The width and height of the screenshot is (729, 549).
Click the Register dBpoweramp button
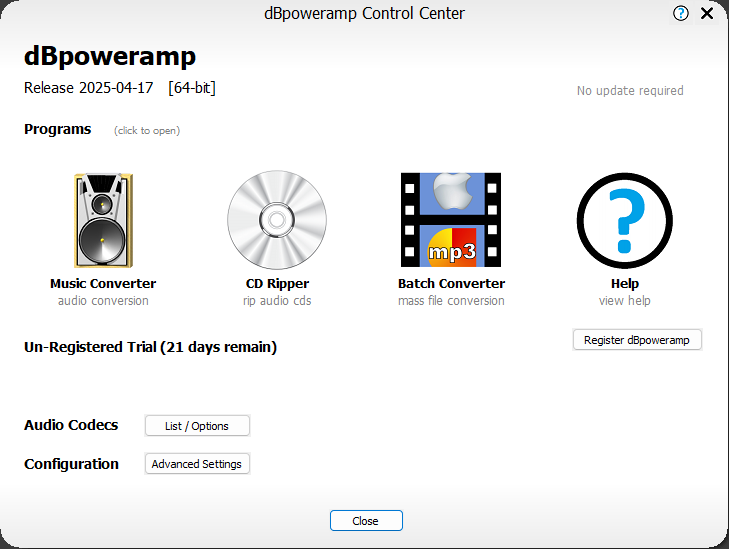click(x=637, y=340)
